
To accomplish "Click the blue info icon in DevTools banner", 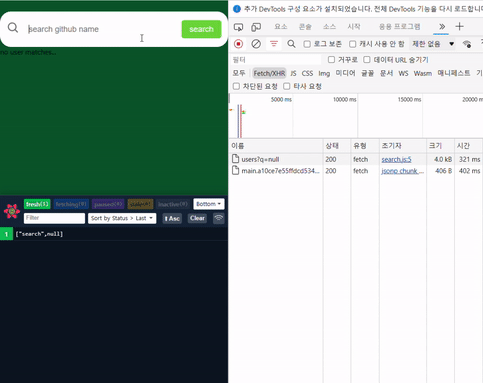I will point(237,9).
